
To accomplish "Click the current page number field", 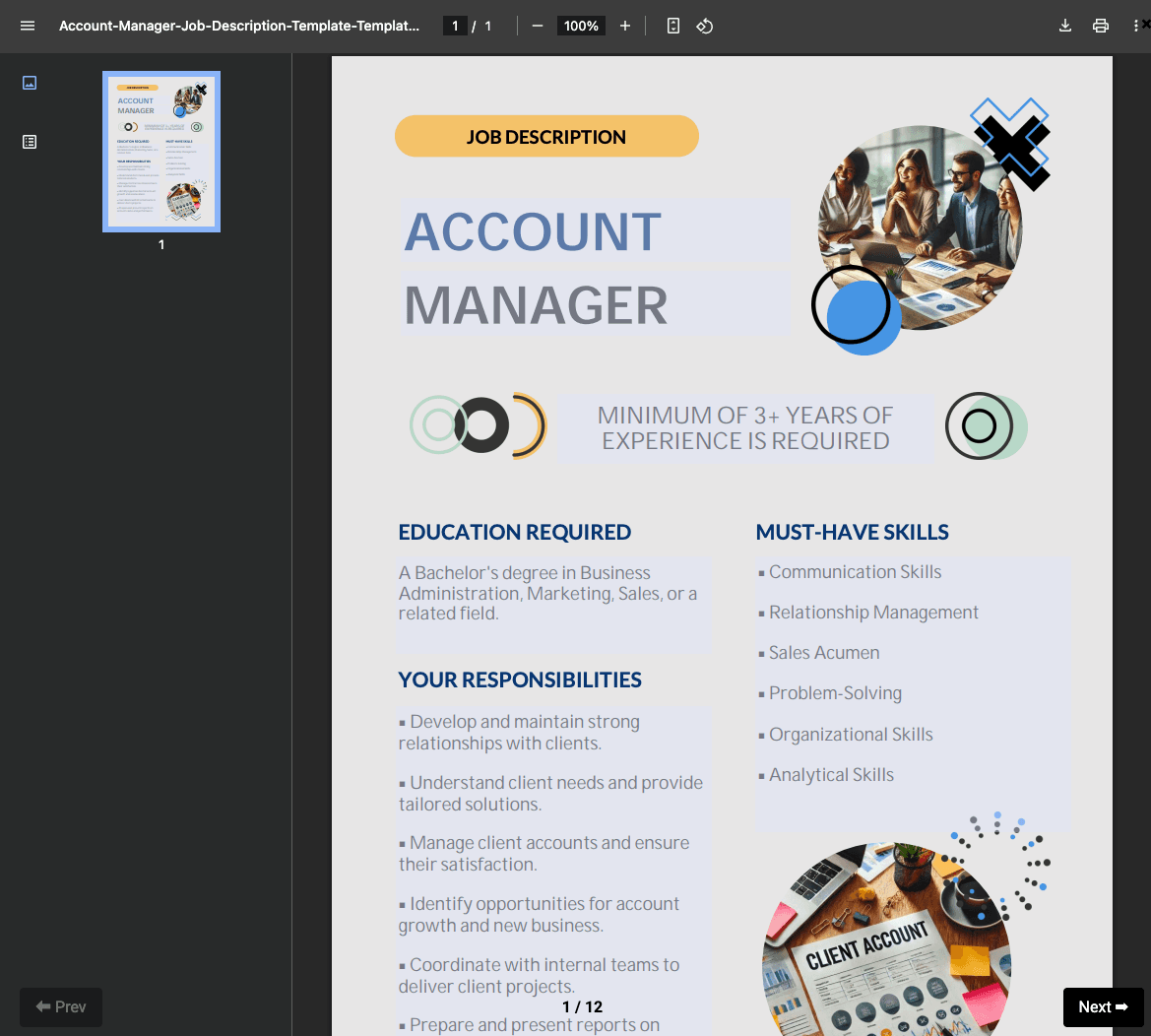I will (455, 26).
